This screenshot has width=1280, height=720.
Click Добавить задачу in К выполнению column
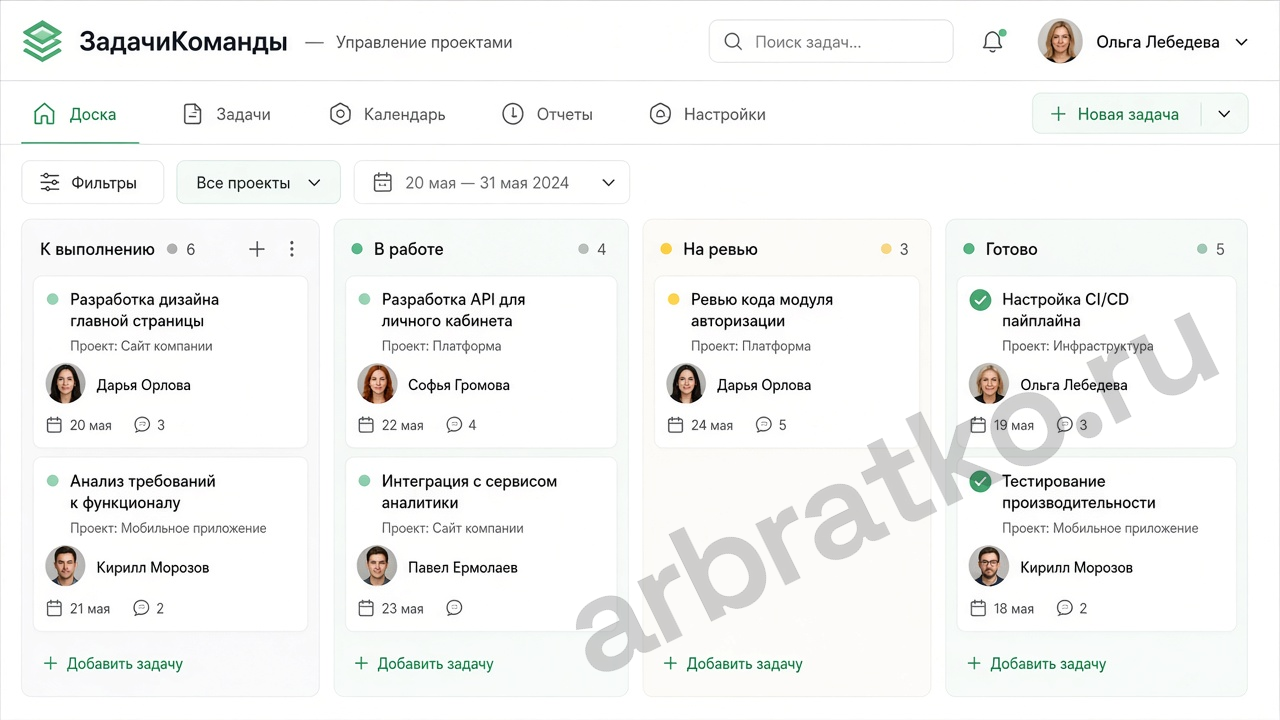click(113, 663)
